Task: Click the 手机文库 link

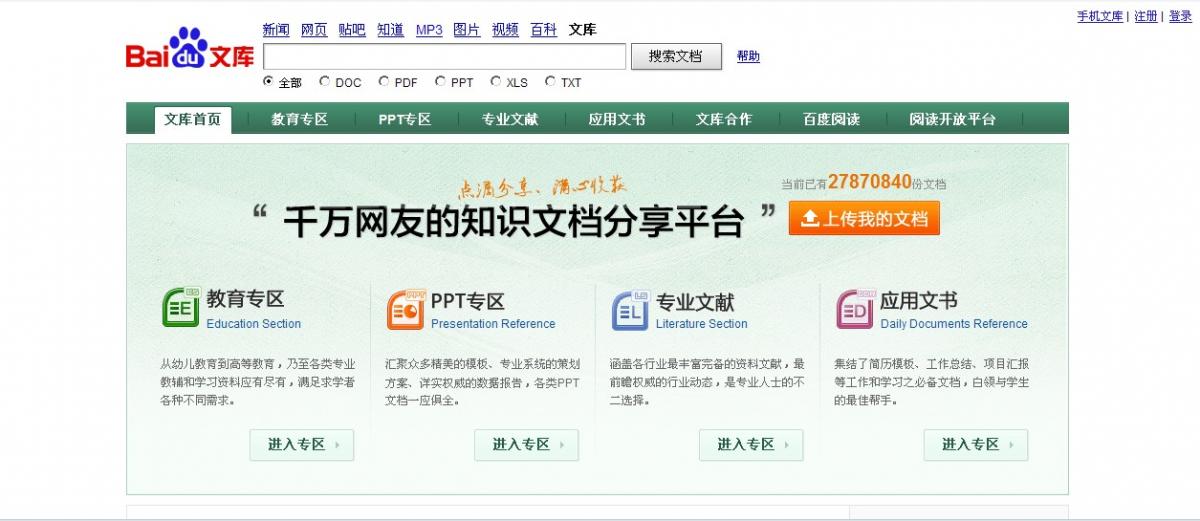Action: click(1100, 16)
